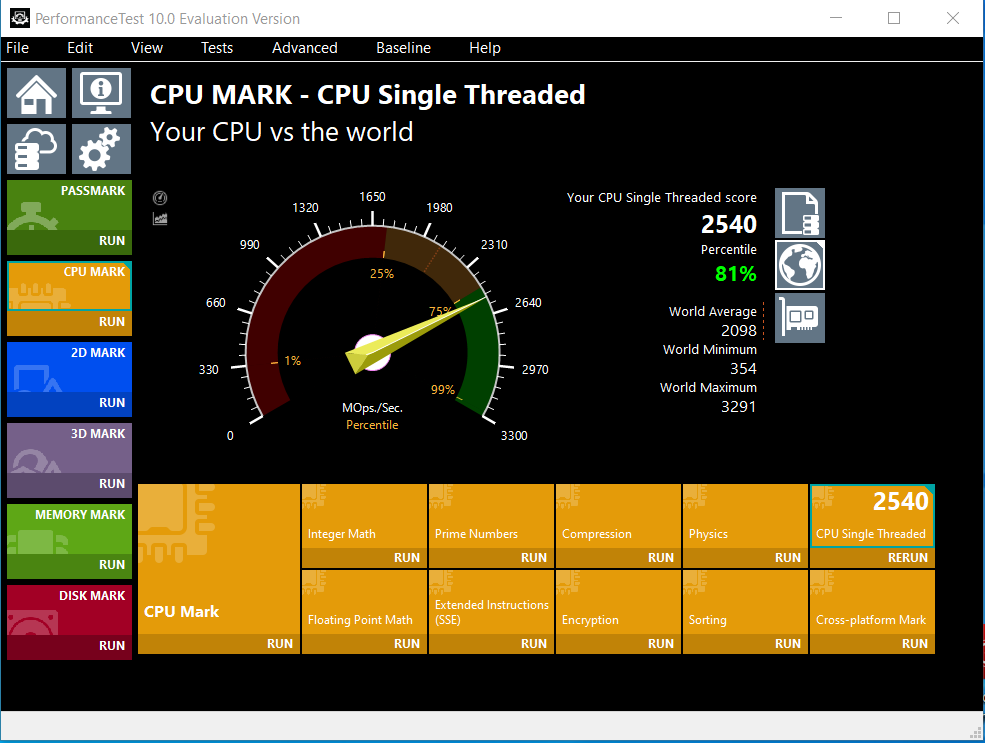Select the CPU Single Threaded tile

(872, 516)
